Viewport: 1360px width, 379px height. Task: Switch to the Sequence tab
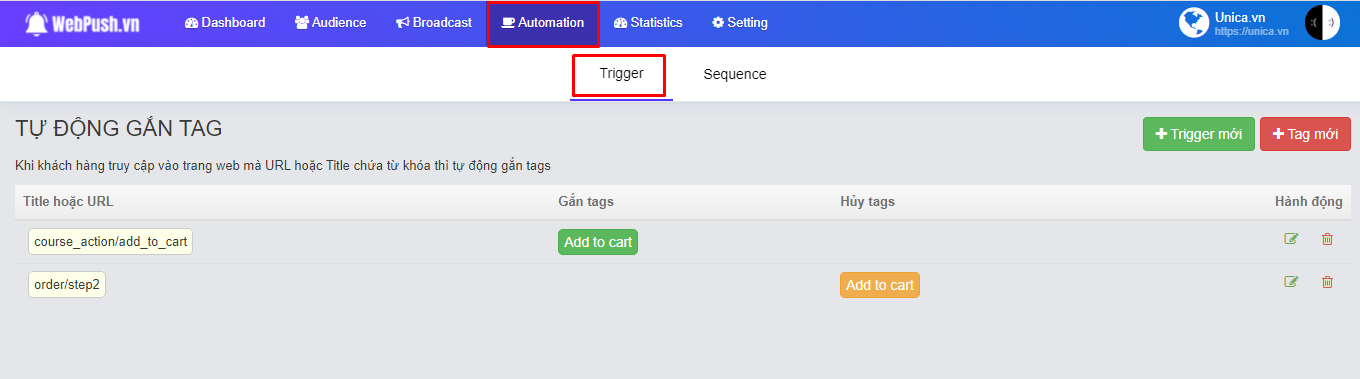735,74
